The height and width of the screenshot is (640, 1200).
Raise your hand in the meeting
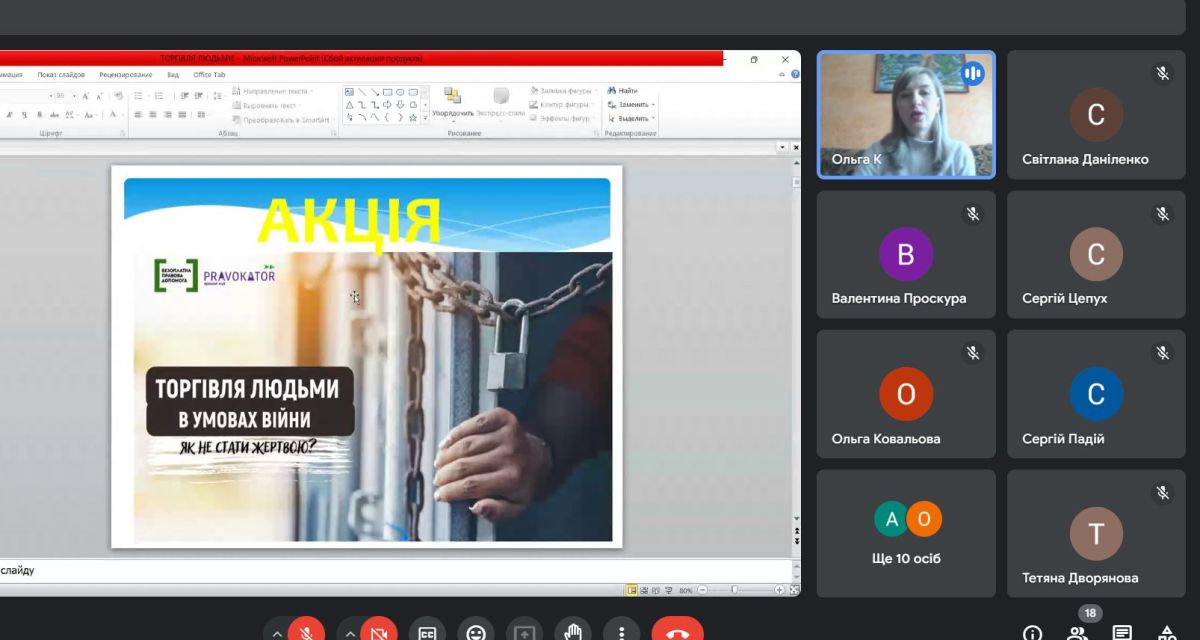coord(573,632)
